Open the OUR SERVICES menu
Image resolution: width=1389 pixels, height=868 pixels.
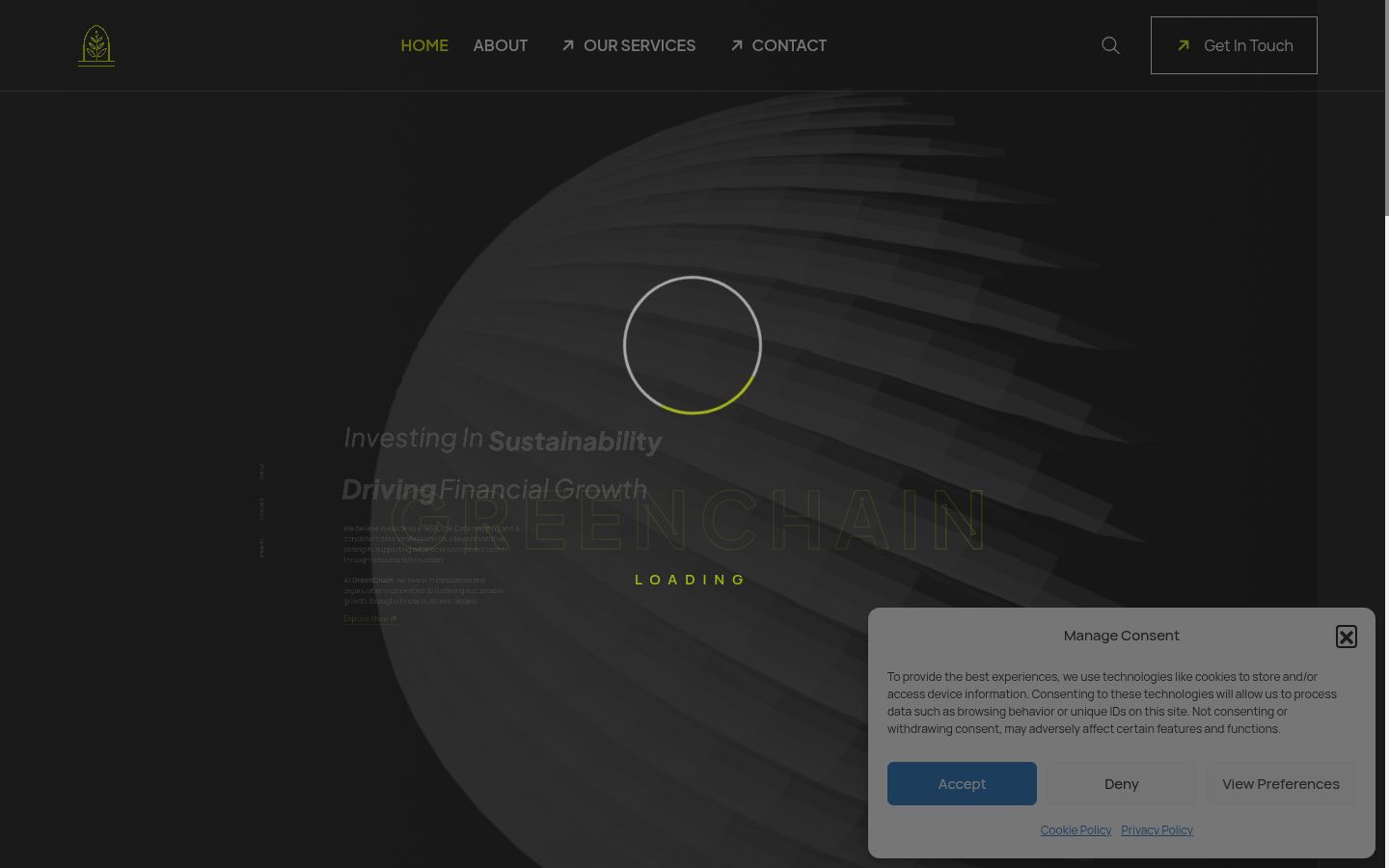pos(628,45)
